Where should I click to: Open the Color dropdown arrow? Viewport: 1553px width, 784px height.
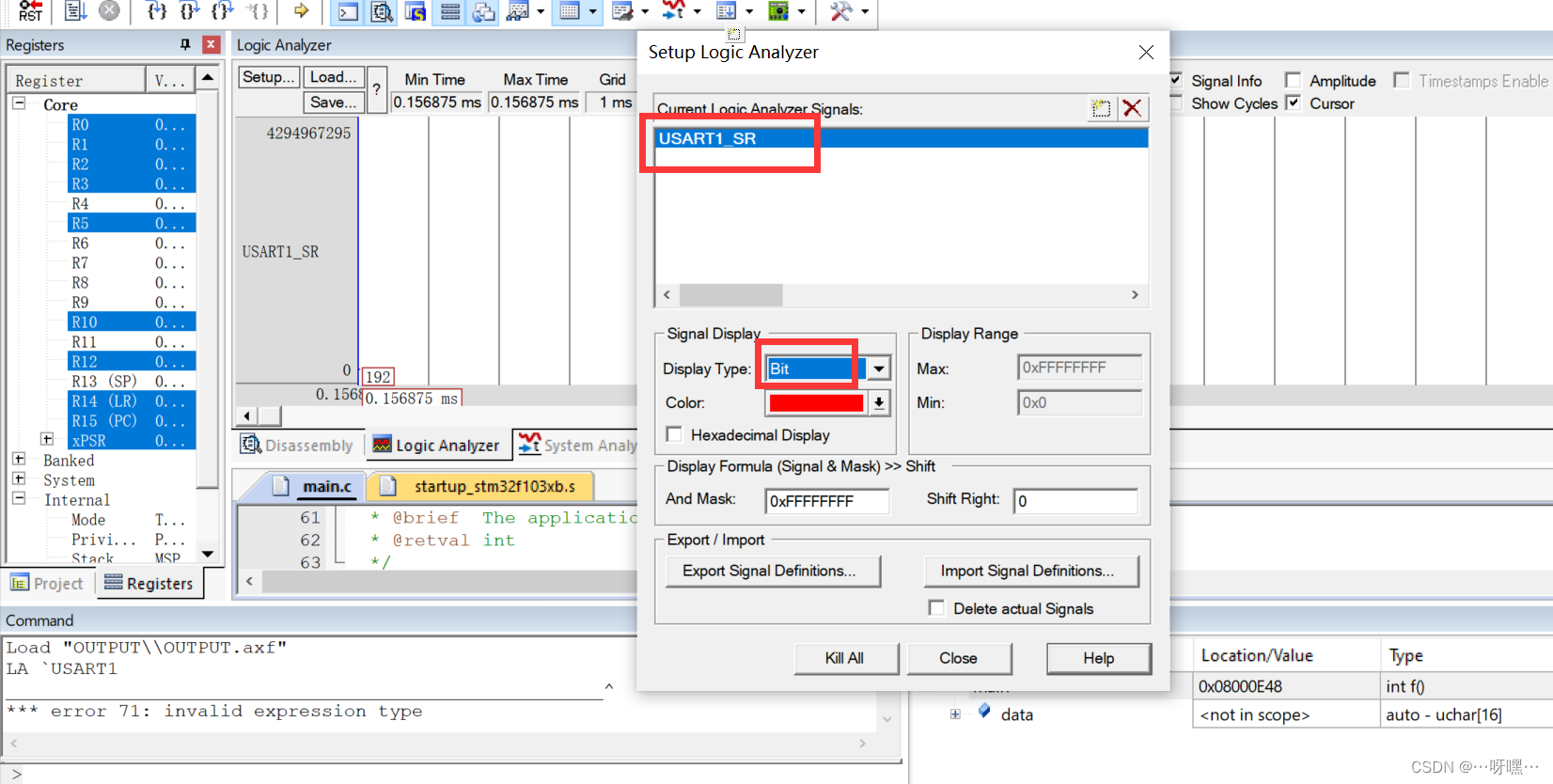point(879,402)
